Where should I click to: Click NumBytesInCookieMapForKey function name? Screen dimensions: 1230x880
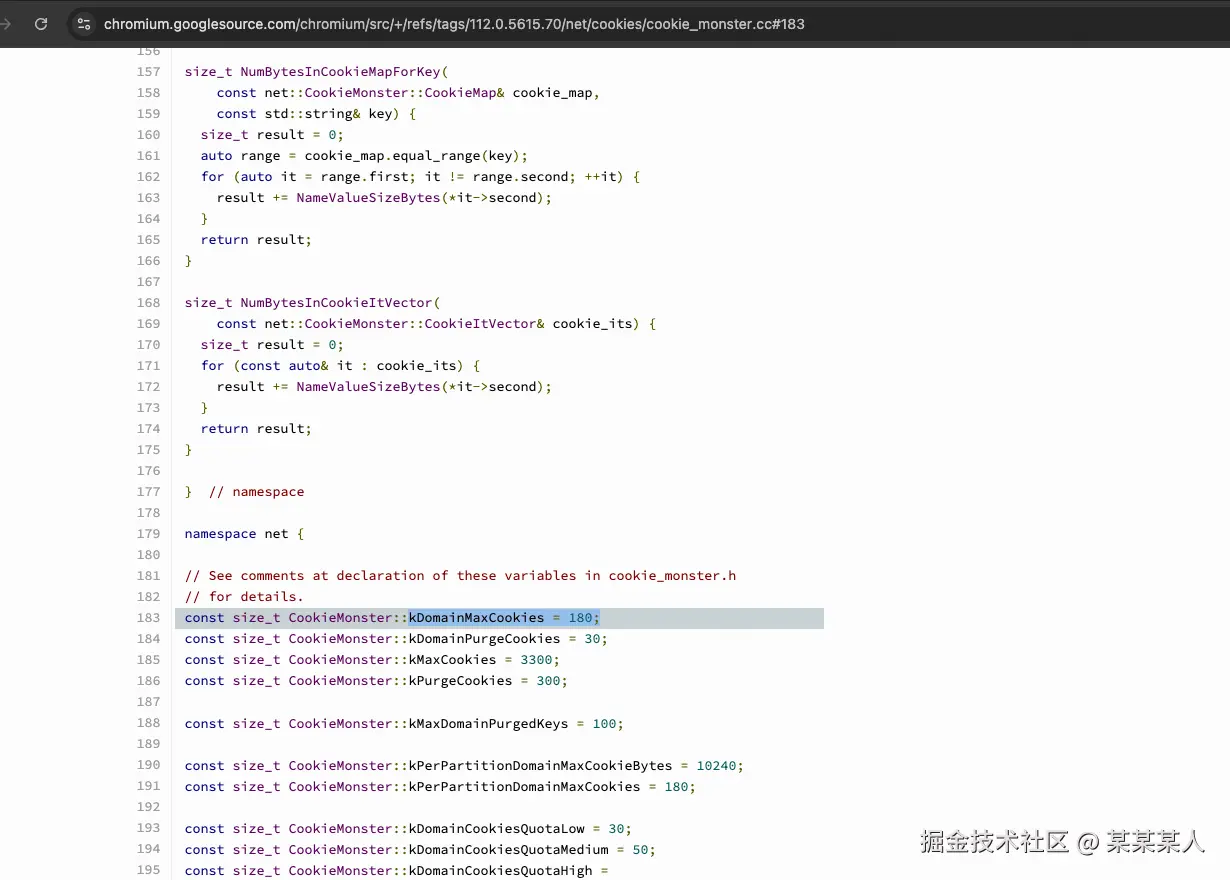pyautogui.click(x=340, y=72)
